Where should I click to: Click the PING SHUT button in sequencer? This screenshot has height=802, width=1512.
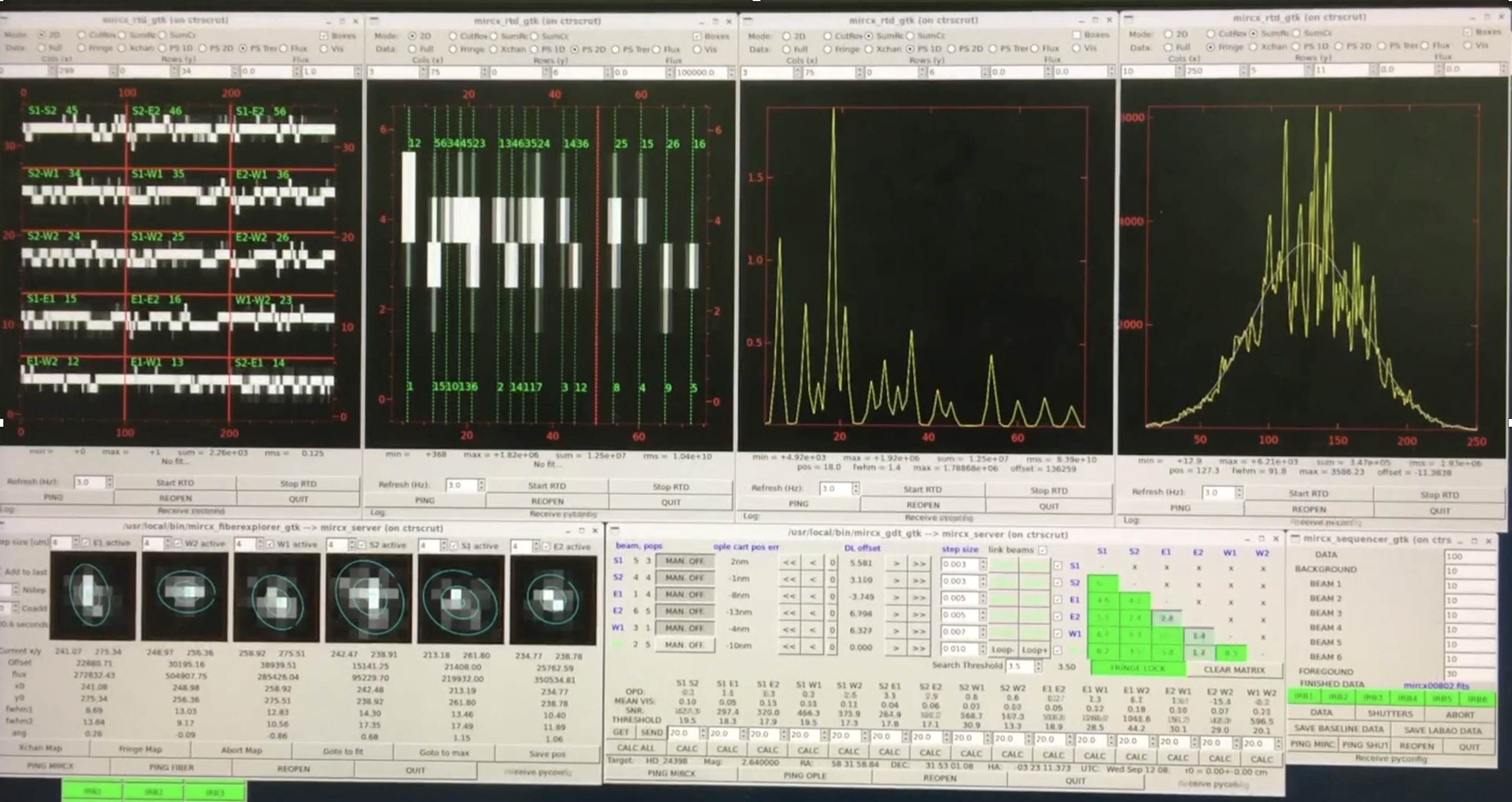tap(1365, 744)
